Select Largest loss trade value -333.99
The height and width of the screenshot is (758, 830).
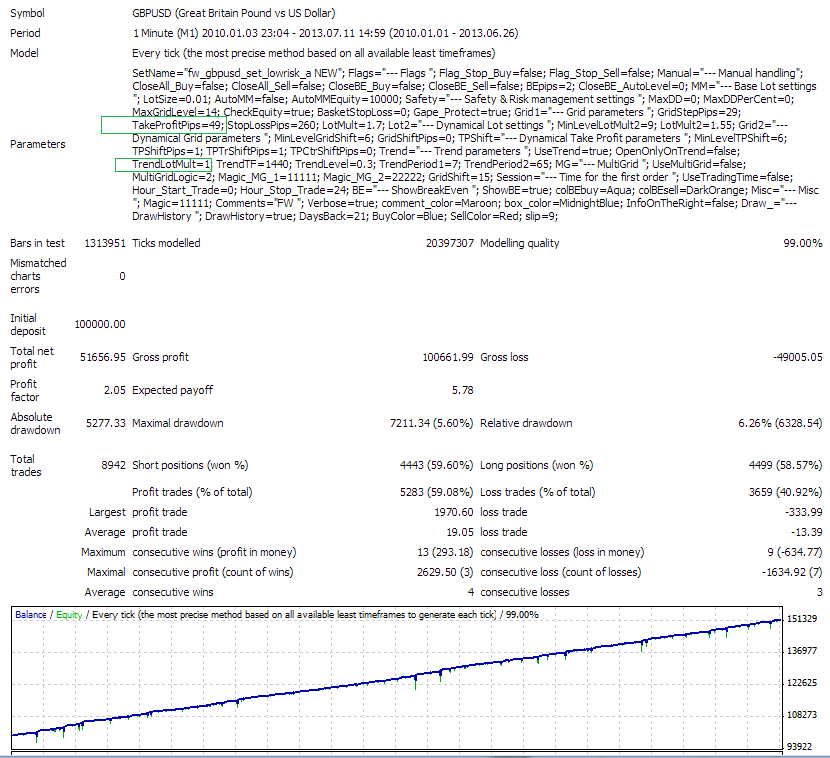(x=804, y=512)
